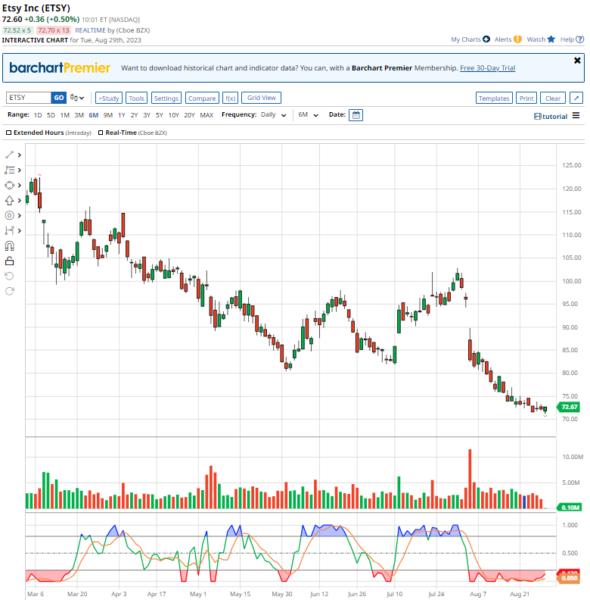Select the measure range tool
Screen dimensions: 590x600
tap(10, 230)
